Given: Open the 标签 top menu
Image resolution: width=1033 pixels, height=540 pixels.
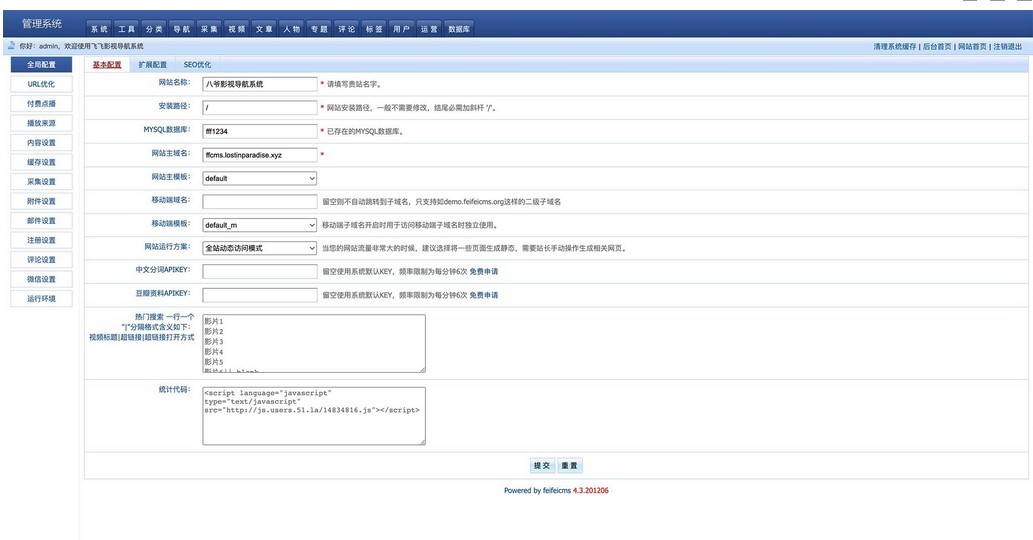Looking at the screenshot, I should pos(374,28).
